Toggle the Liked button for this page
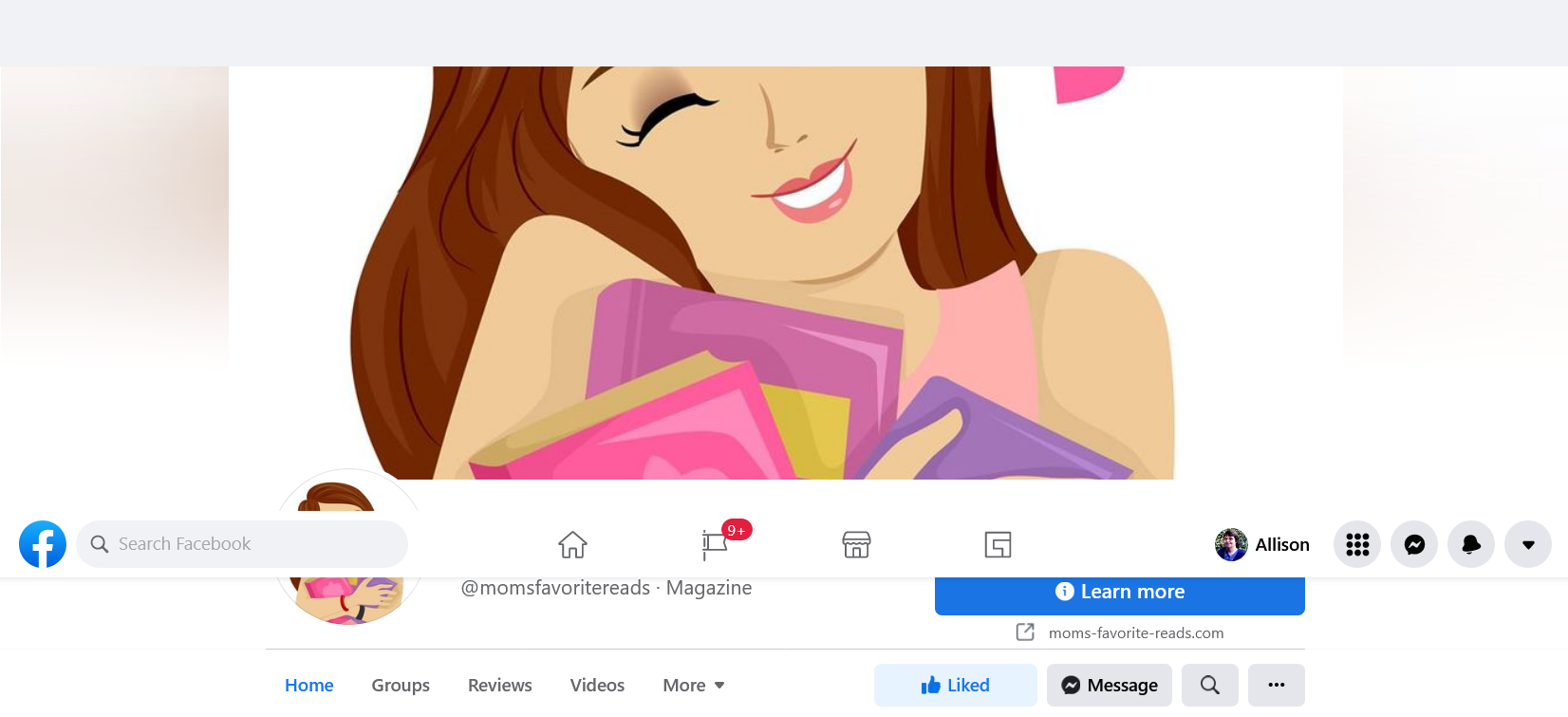Screen dimensions: 1568x717 tap(955, 685)
